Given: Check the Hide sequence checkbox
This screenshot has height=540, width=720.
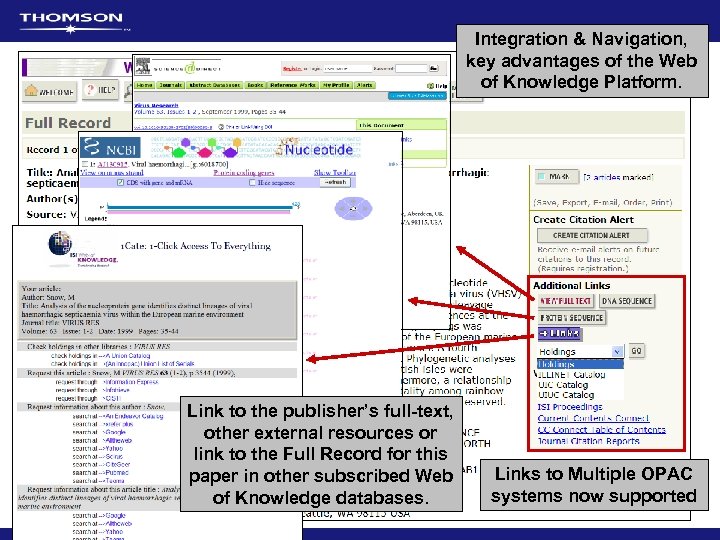Looking at the screenshot, I should [x=252, y=183].
